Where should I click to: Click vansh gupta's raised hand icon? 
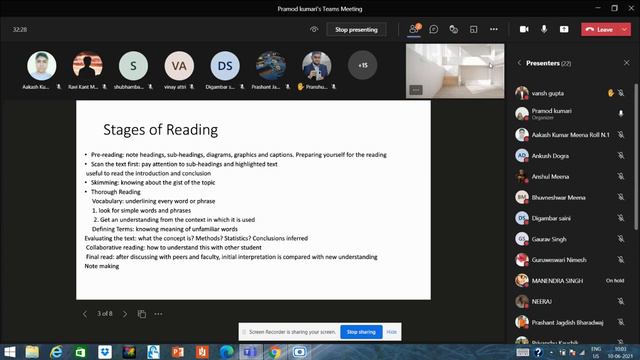click(x=611, y=93)
